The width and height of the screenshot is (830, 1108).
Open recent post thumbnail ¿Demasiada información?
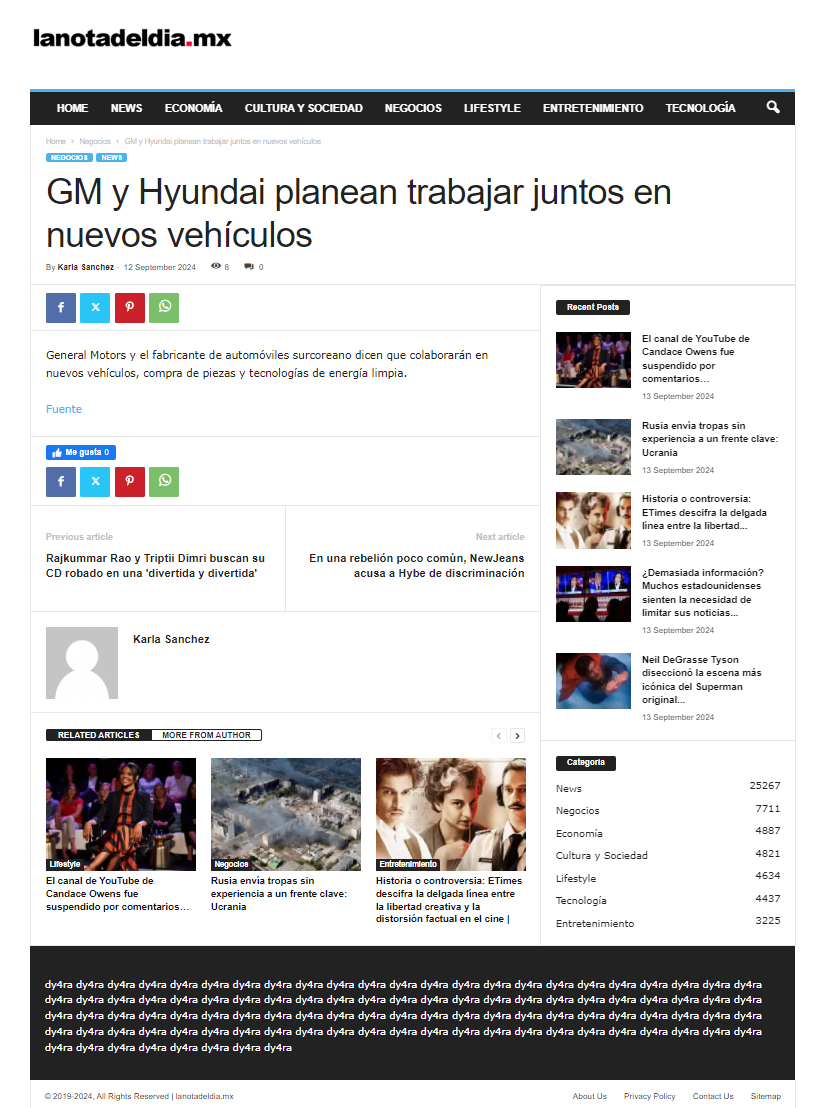point(593,594)
